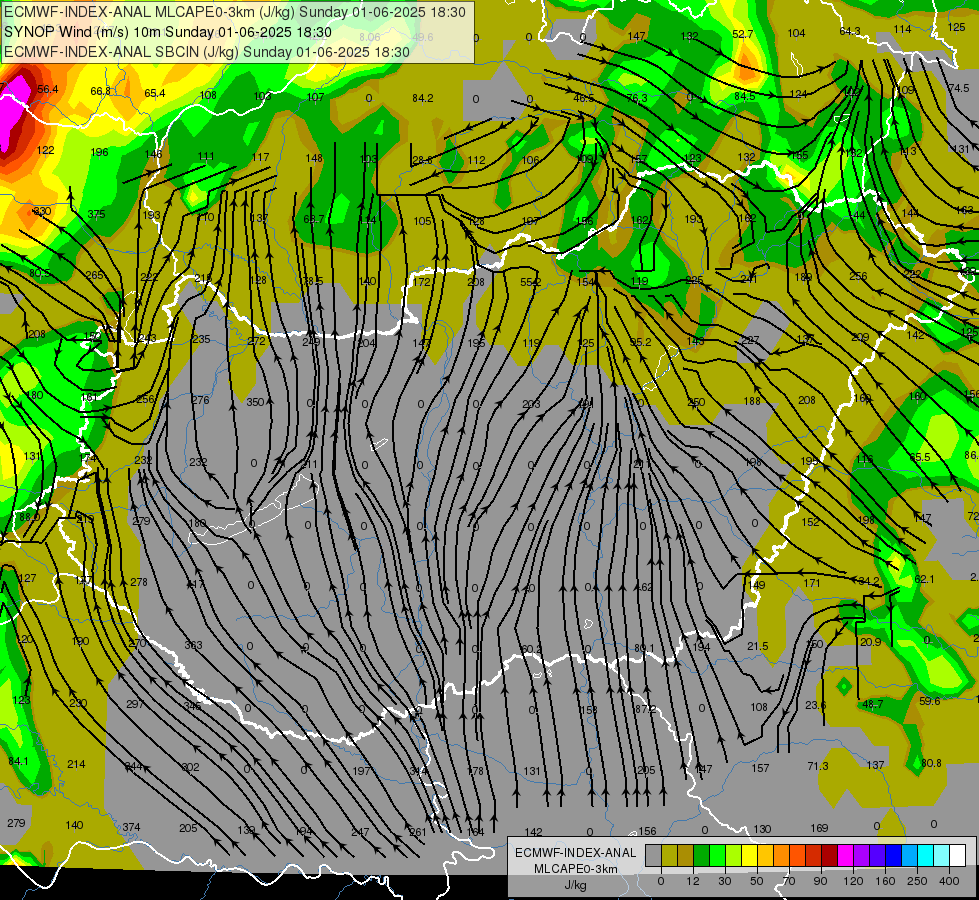Click the '400' tick label in the legend
The width and height of the screenshot is (979, 900).
pyautogui.click(x=949, y=881)
